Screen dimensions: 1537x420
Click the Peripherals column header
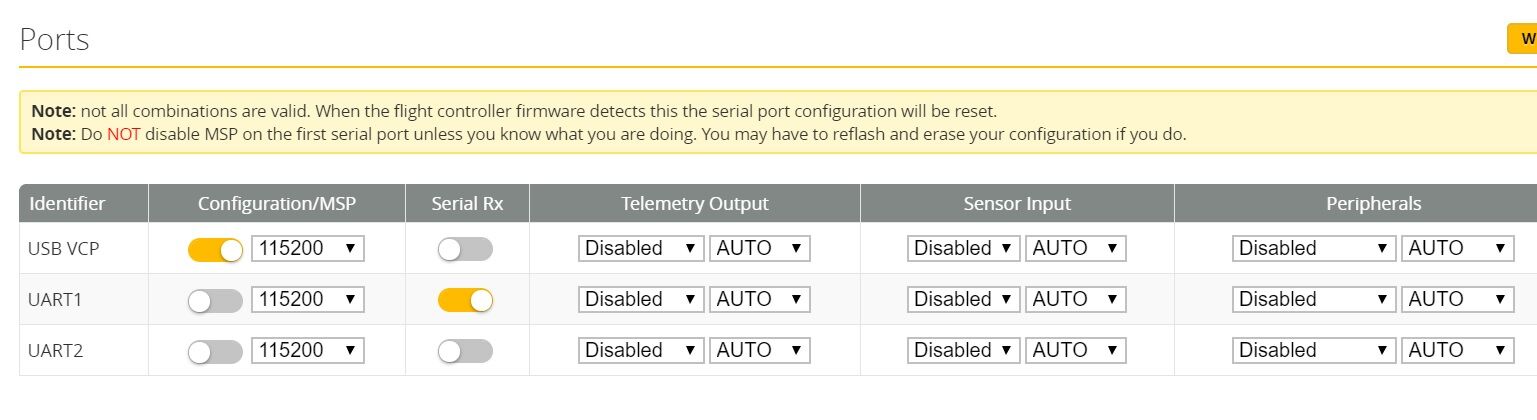pos(1373,204)
